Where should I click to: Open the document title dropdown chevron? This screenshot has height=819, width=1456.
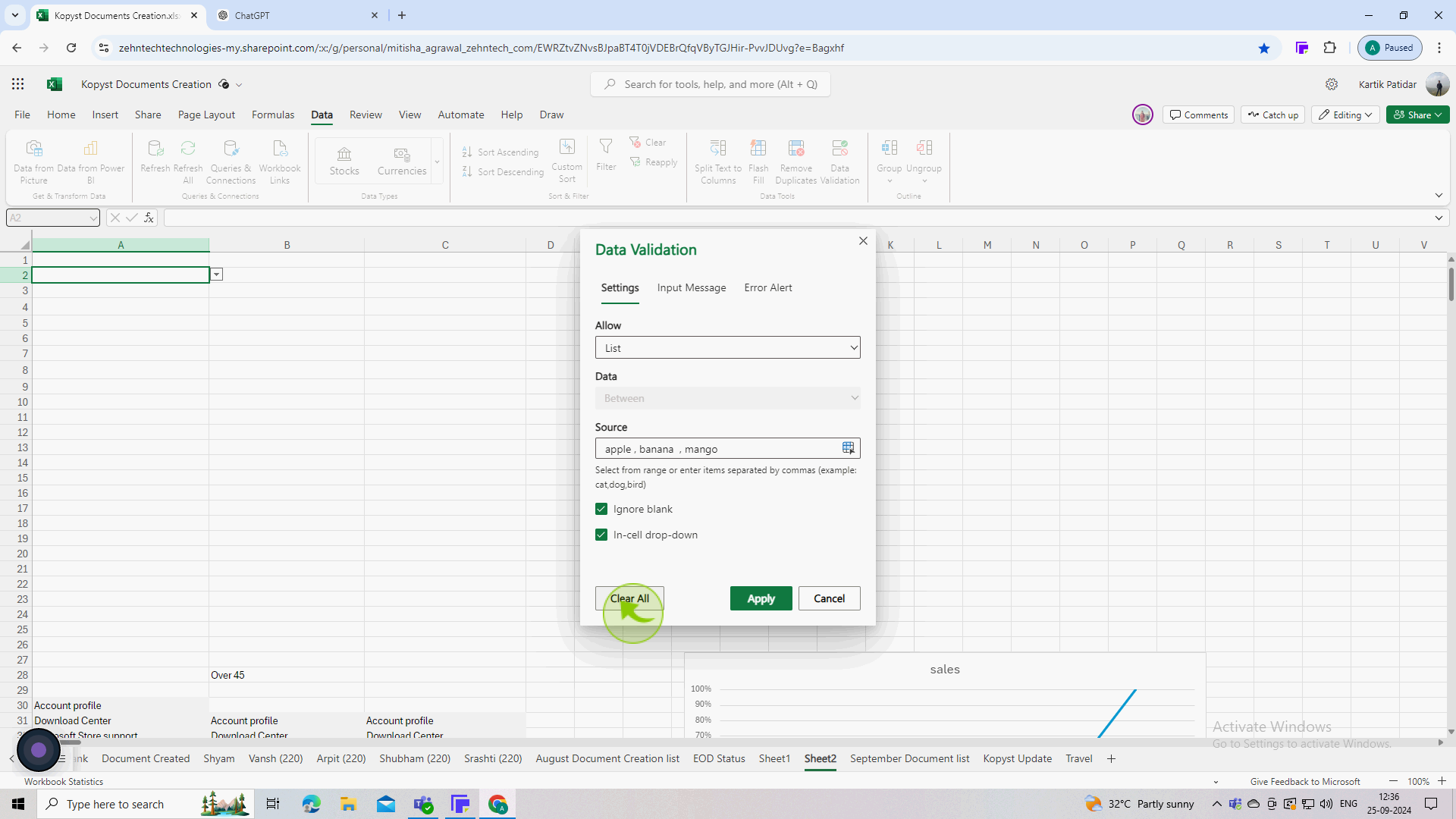tap(239, 85)
